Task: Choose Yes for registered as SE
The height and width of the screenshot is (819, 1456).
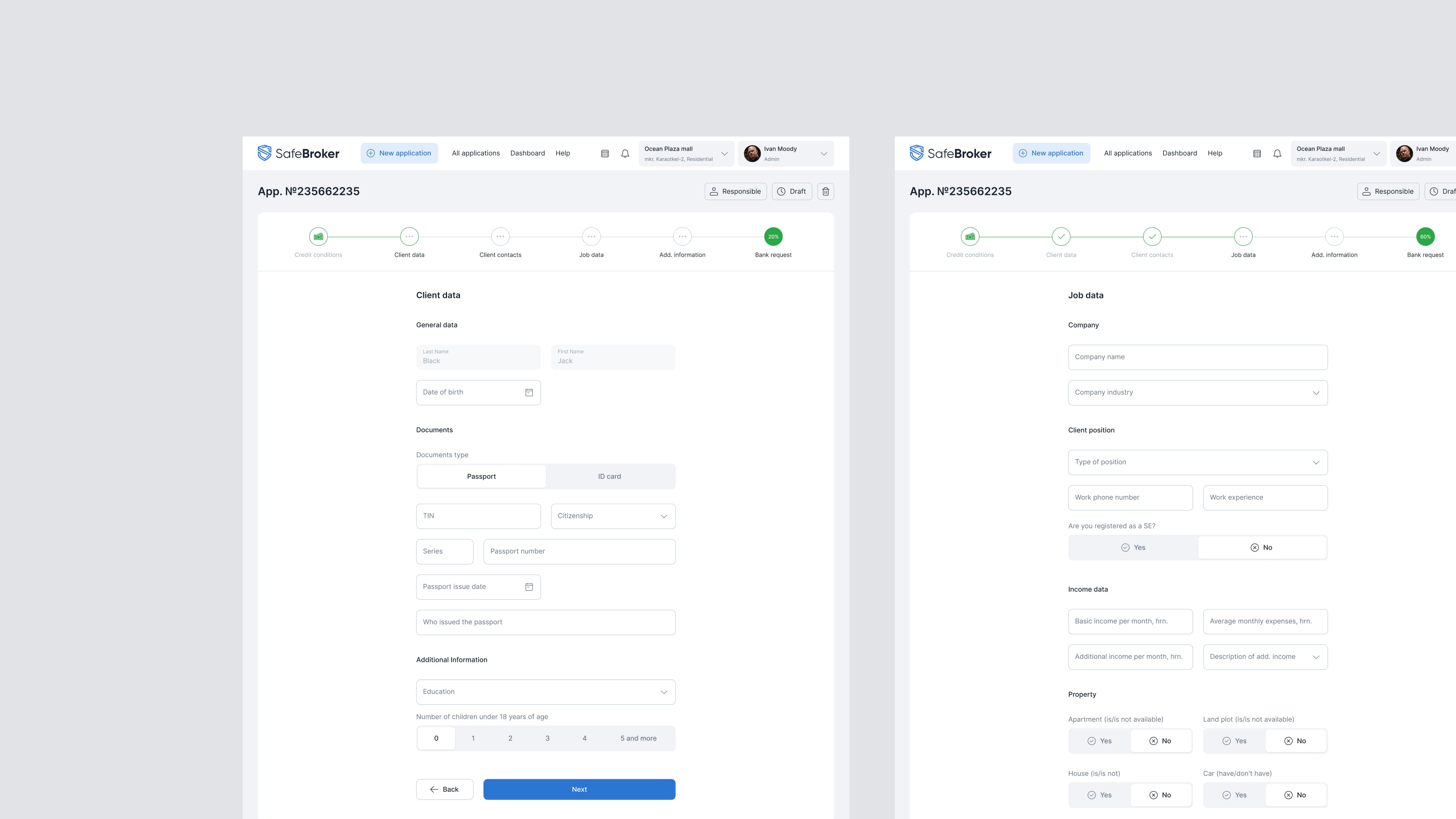Action: (x=1133, y=548)
